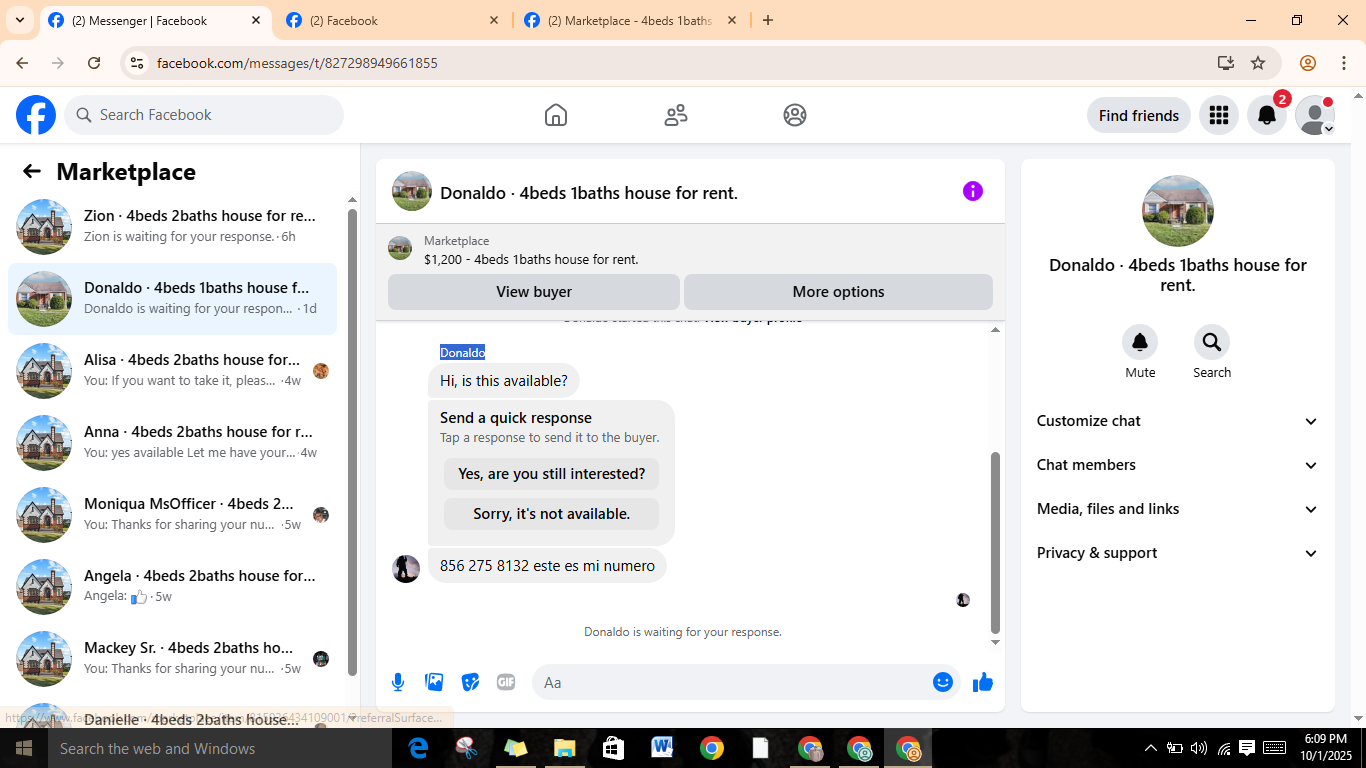Send quick reply 'Sorry, it's not available.'
The image size is (1366, 768).
pos(551,514)
